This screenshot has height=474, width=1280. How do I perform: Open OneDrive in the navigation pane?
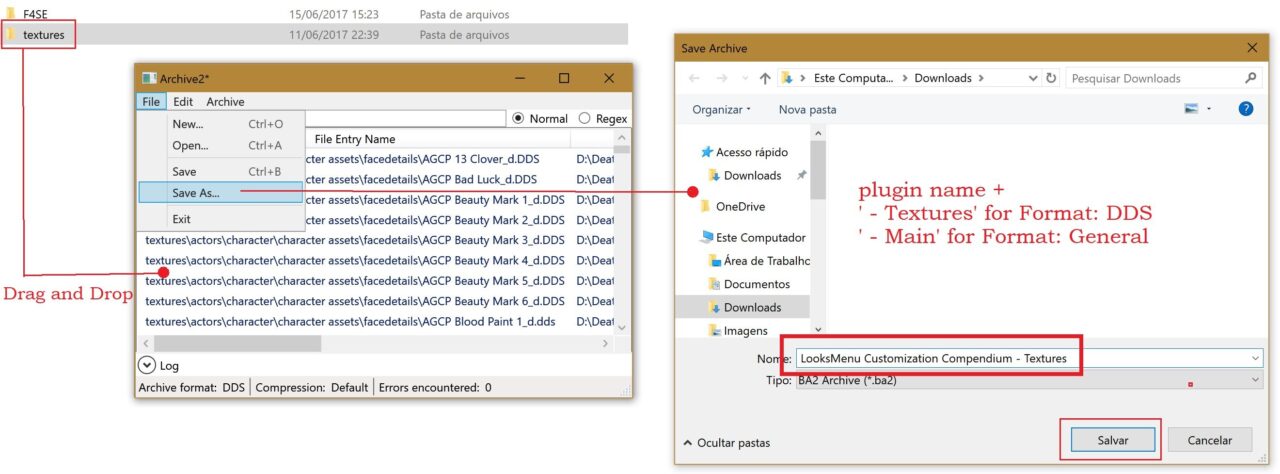pyautogui.click(x=740, y=206)
